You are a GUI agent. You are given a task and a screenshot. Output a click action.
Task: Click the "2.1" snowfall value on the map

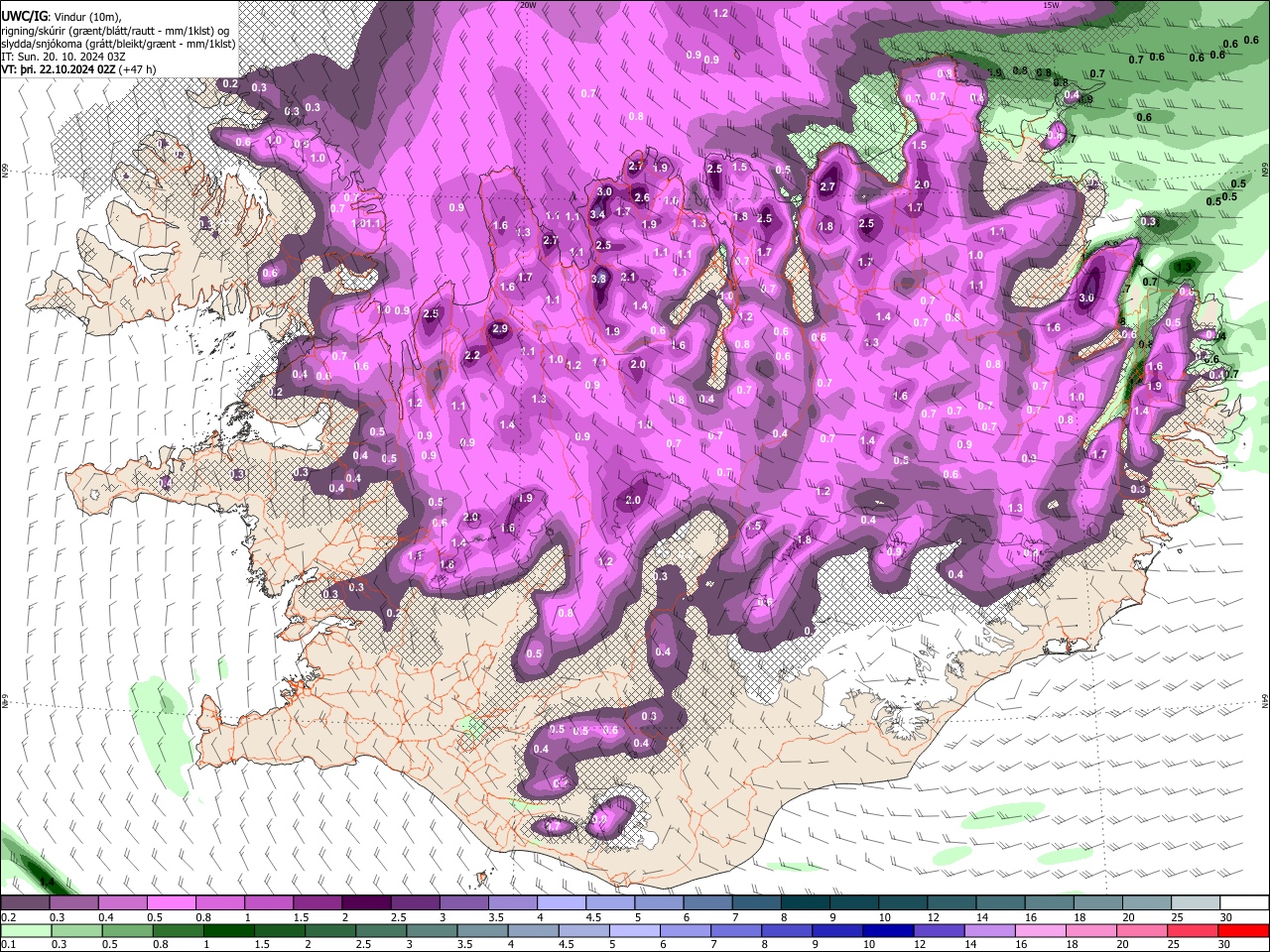click(x=628, y=278)
